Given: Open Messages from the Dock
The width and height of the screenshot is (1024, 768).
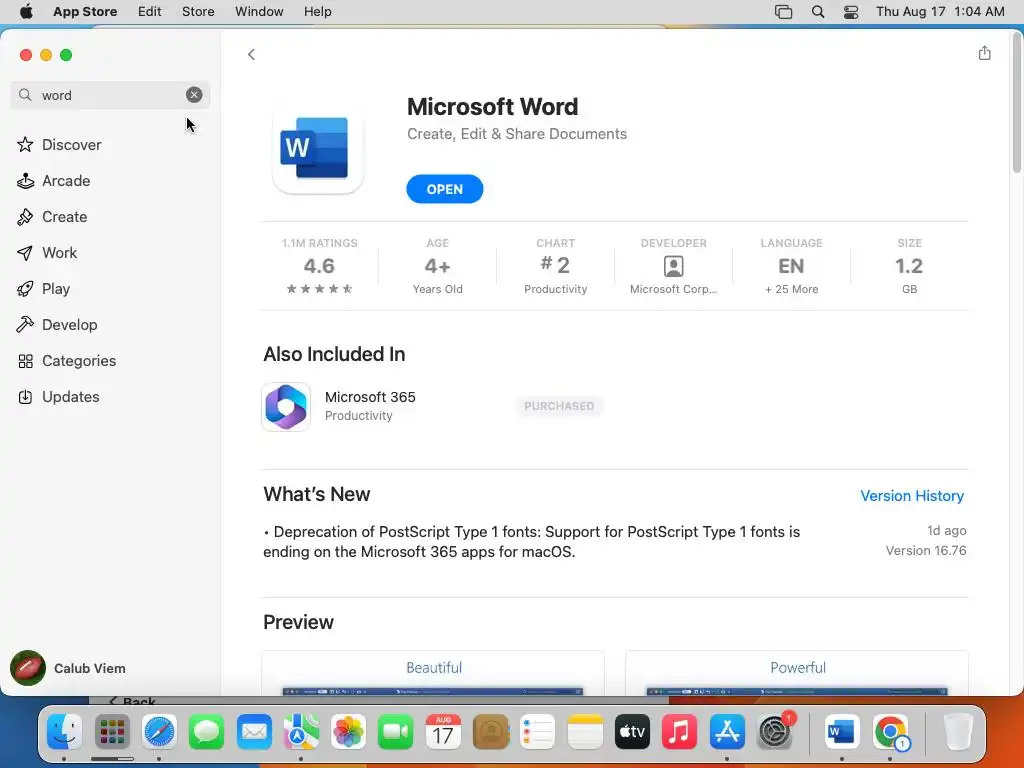Looking at the screenshot, I should click(x=206, y=732).
